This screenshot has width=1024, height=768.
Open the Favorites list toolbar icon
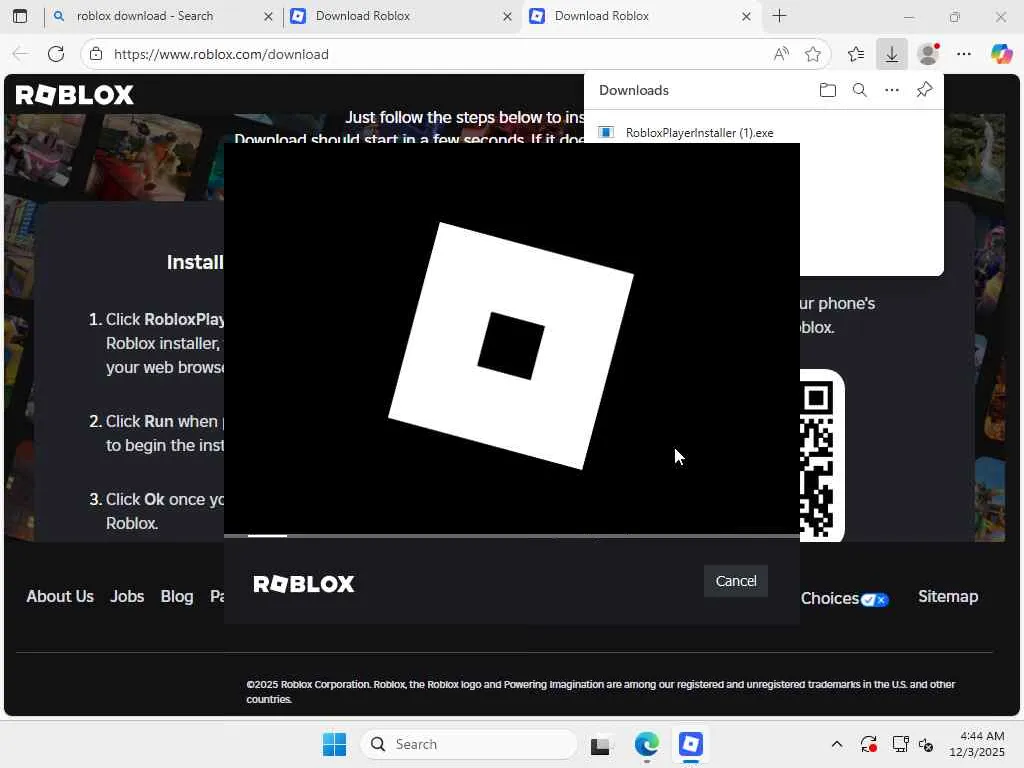(x=856, y=54)
